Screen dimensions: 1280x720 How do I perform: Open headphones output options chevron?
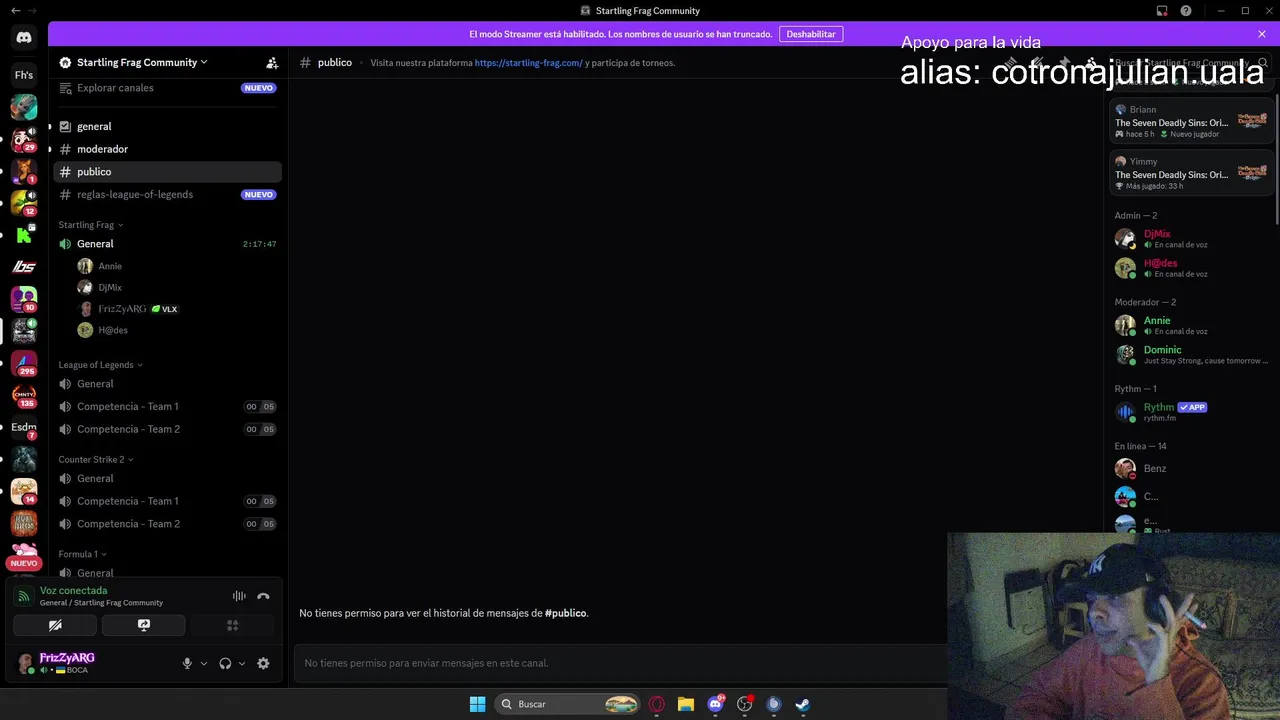point(242,663)
